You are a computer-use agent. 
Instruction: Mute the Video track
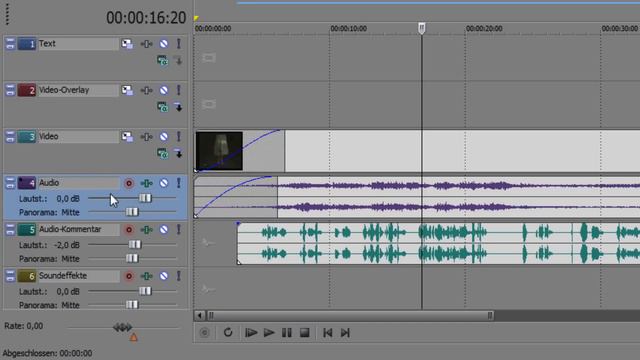point(164,137)
